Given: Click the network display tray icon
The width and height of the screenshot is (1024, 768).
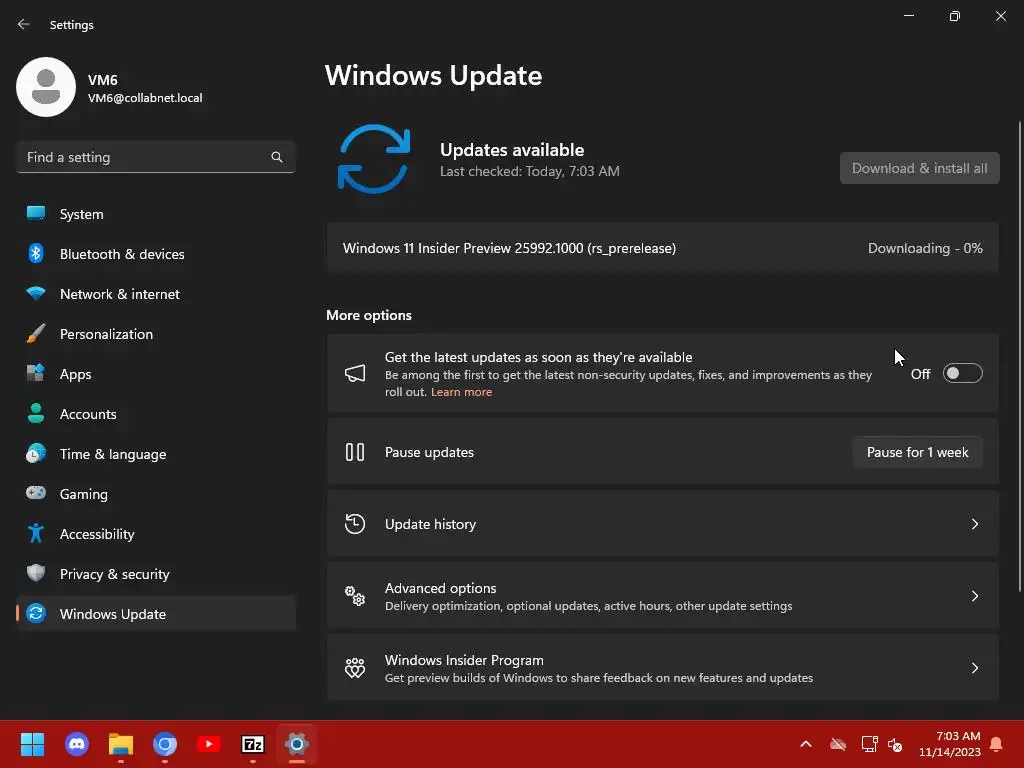Looking at the screenshot, I should coord(869,744).
